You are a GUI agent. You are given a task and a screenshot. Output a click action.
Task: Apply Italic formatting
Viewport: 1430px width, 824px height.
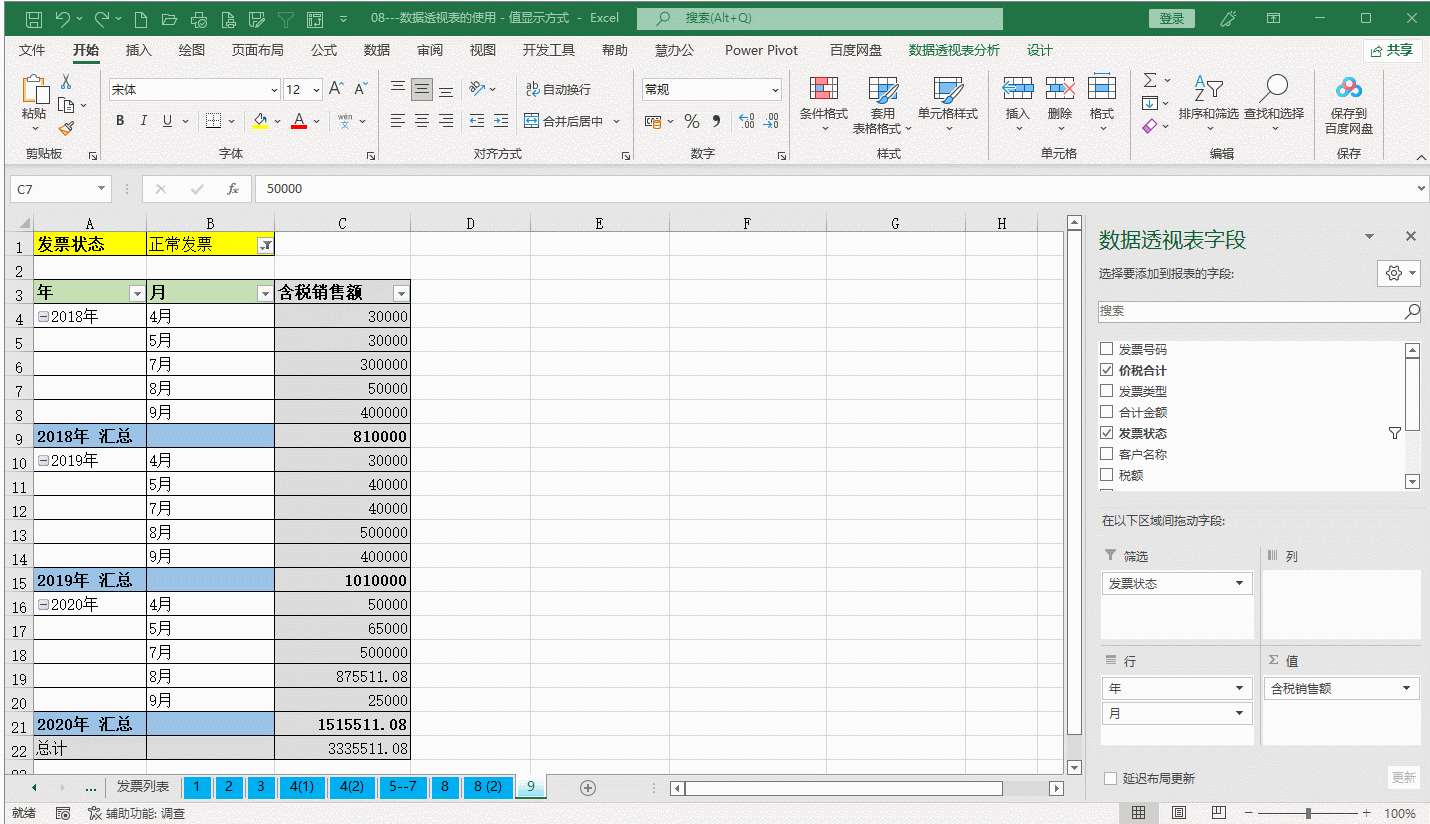click(143, 121)
